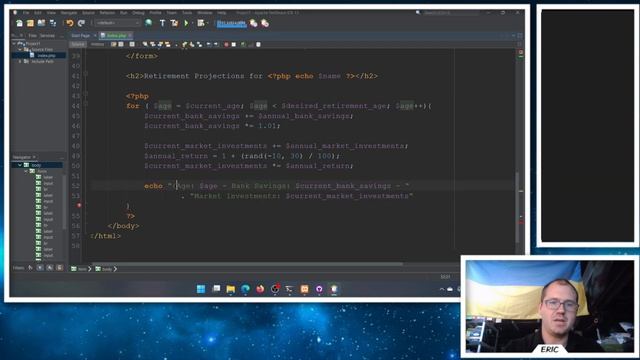The width and height of the screenshot is (640, 360).
Task: Click the orange Undo arrow
Action: [x=70, y=23]
